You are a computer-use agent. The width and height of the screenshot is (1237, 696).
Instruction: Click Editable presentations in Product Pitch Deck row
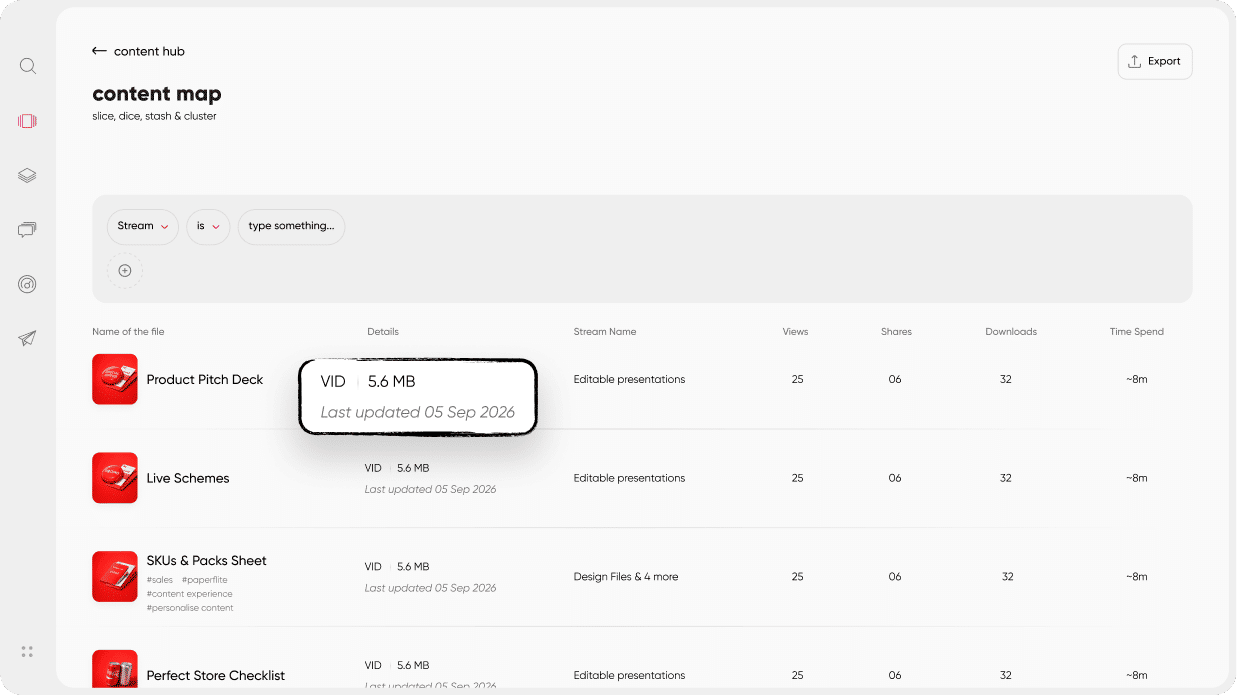629,380
